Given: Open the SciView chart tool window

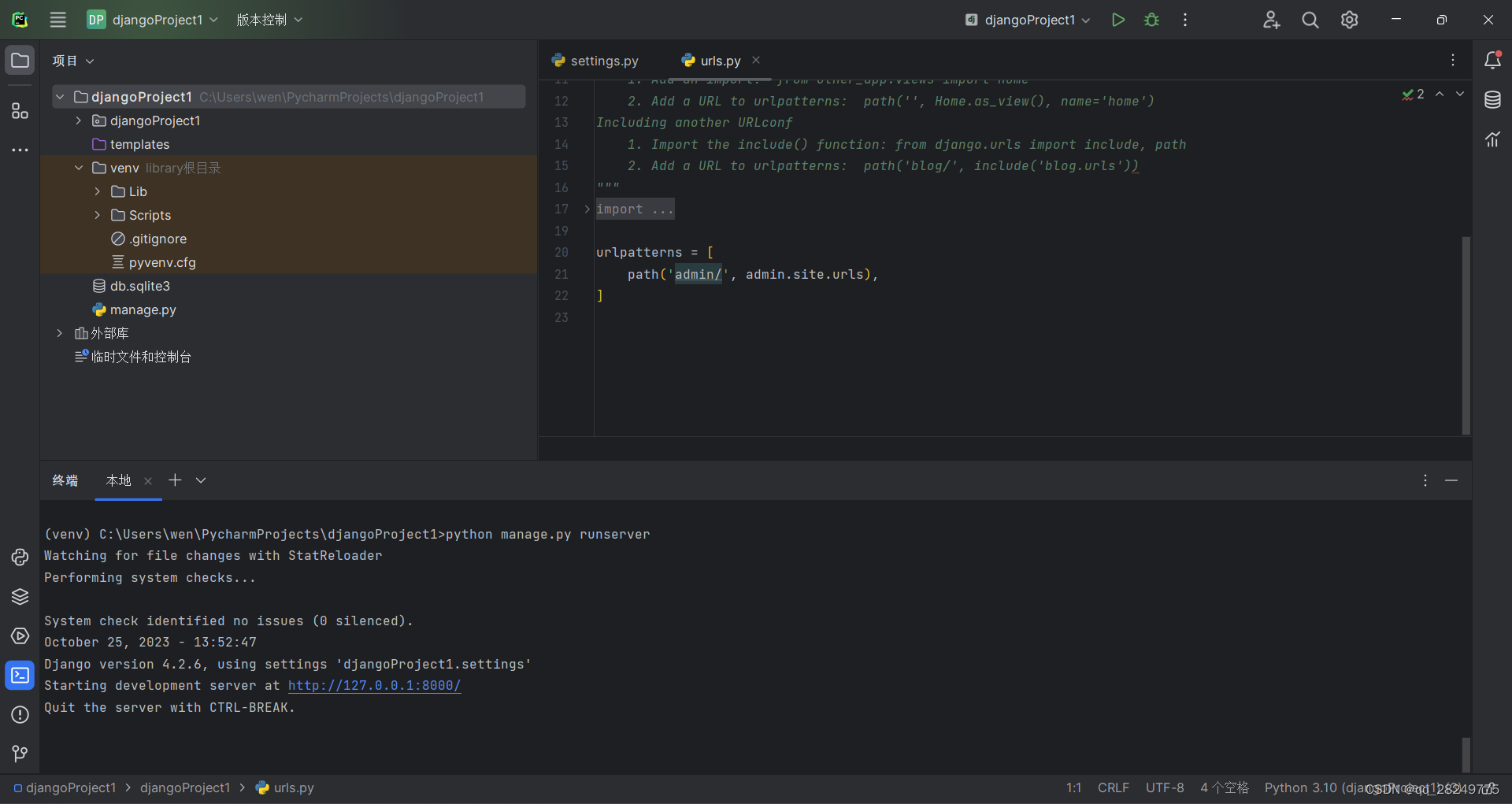Looking at the screenshot, I should [x=1492, y=139].
